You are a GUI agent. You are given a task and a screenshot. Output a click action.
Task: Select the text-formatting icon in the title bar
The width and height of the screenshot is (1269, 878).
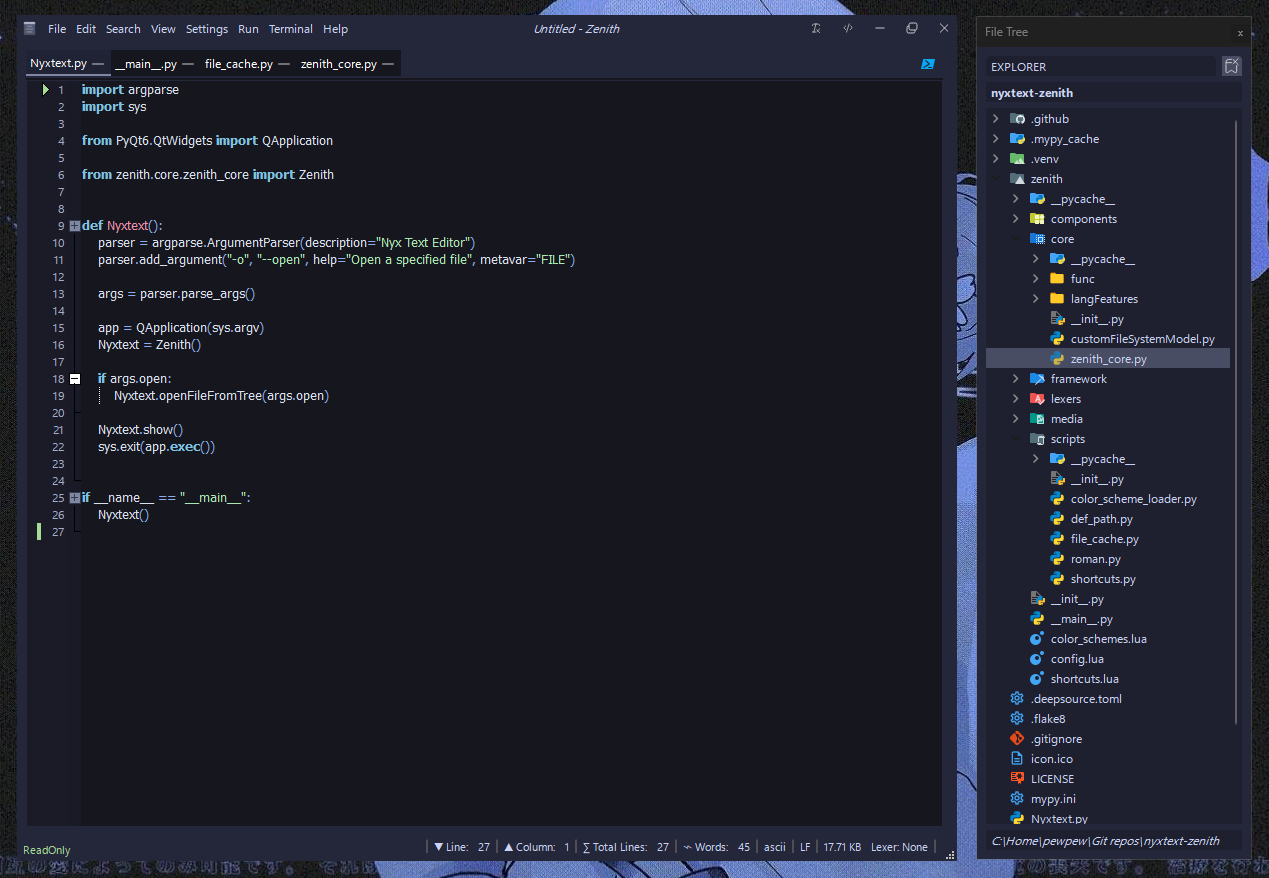click(816, 28)
